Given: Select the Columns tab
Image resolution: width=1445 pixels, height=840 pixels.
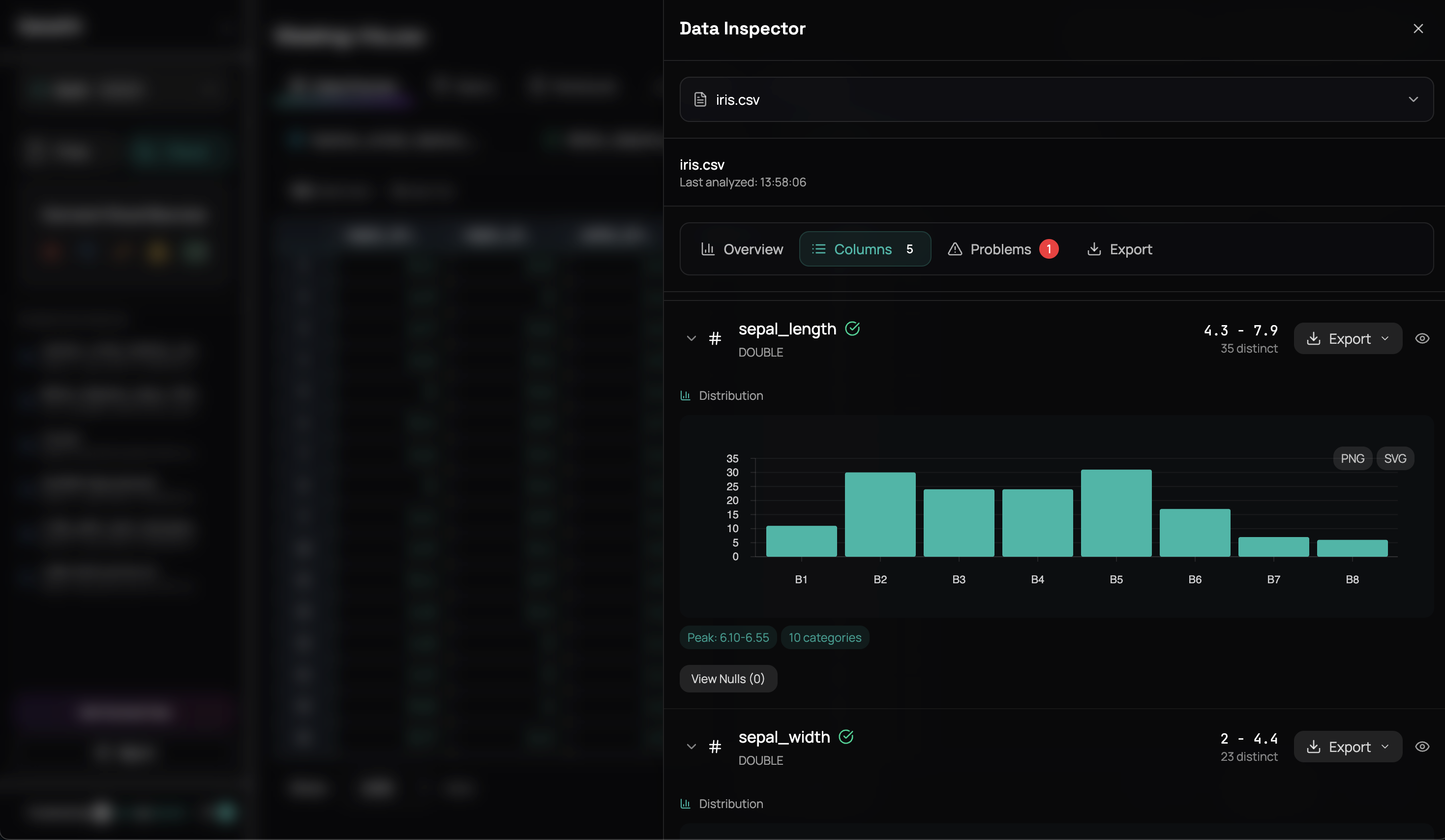Looking at the screenshot, I should (x=864, y=249).
